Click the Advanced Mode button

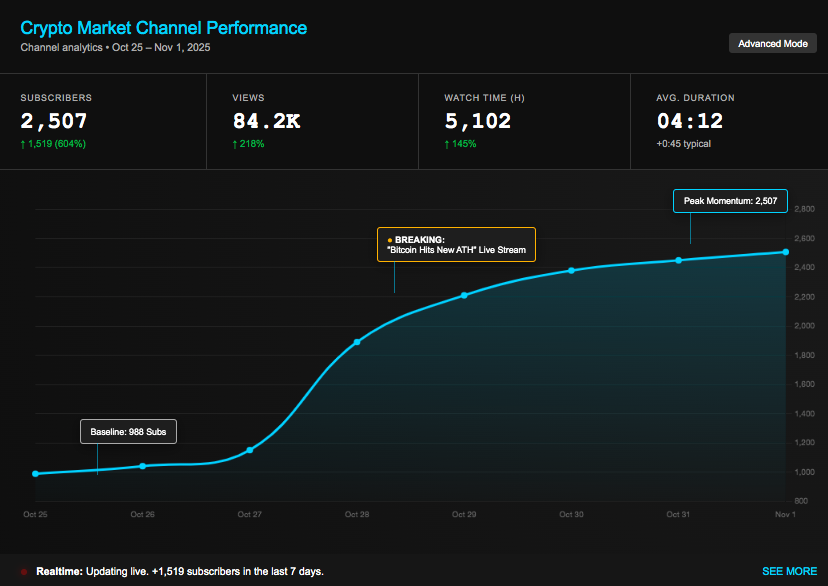tap(772, 43)
